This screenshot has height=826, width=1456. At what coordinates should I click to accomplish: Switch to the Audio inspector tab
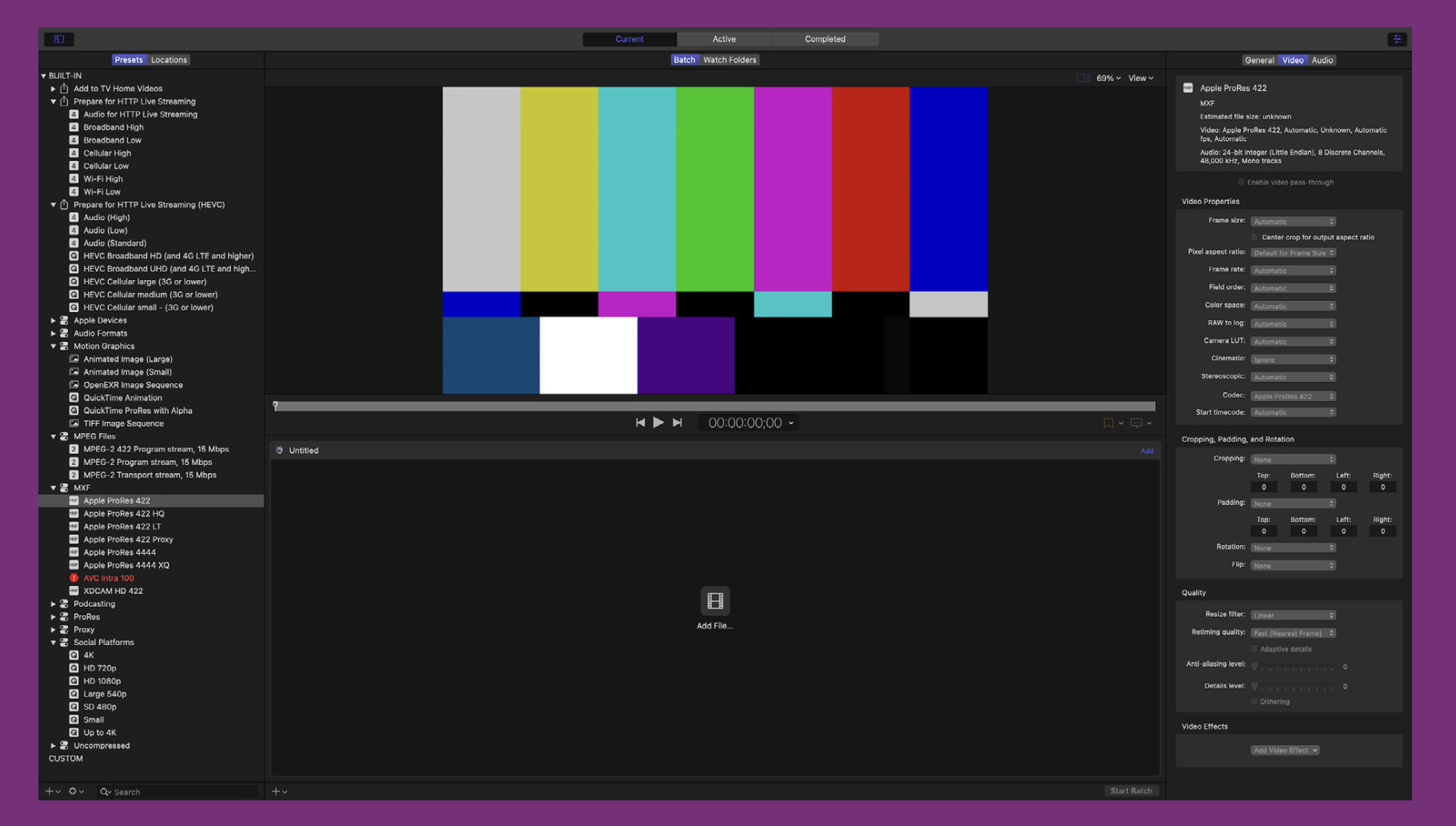click(1322, 60)
